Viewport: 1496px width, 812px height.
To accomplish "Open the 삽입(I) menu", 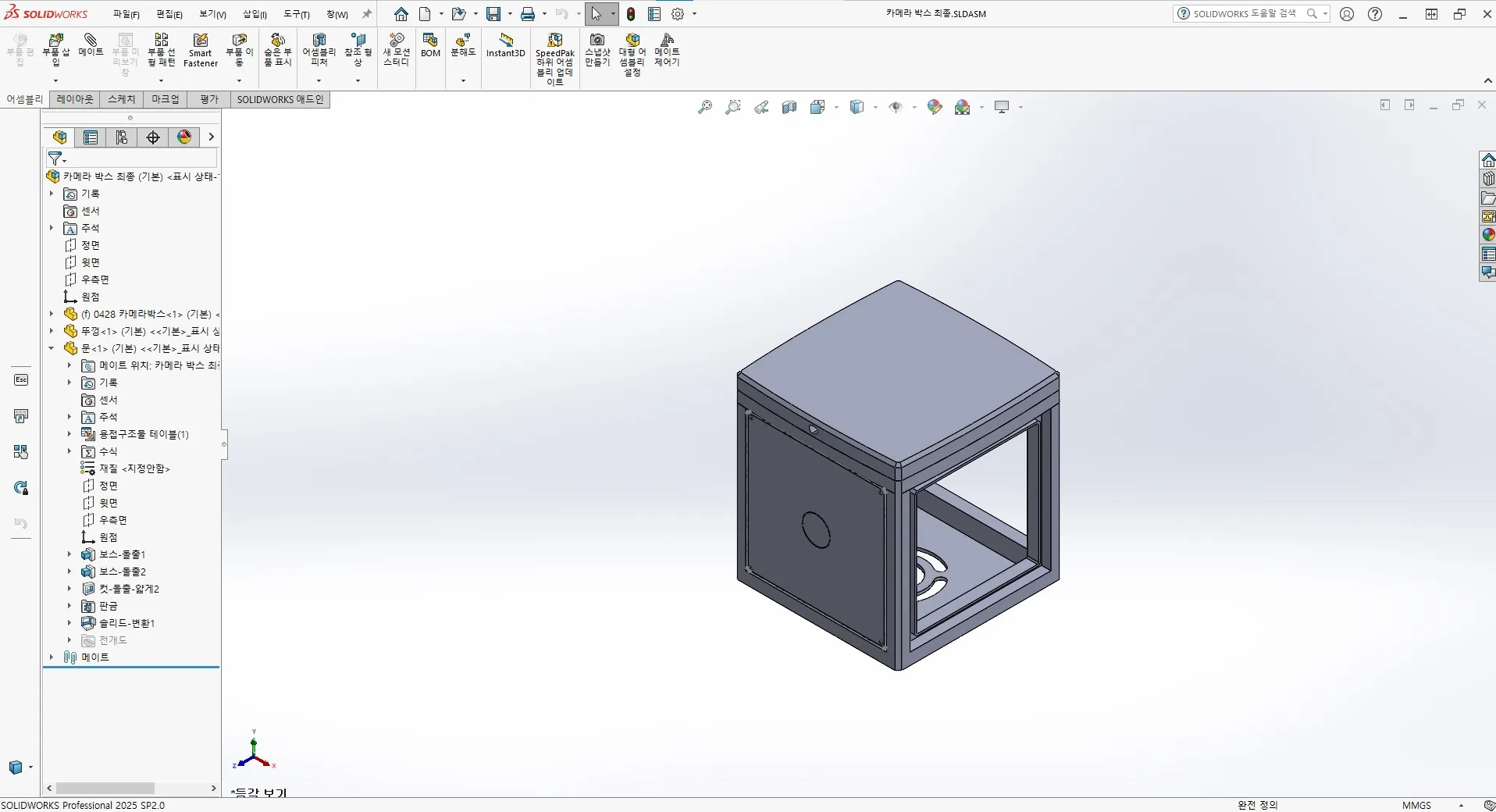I will (x=255, y=14).
